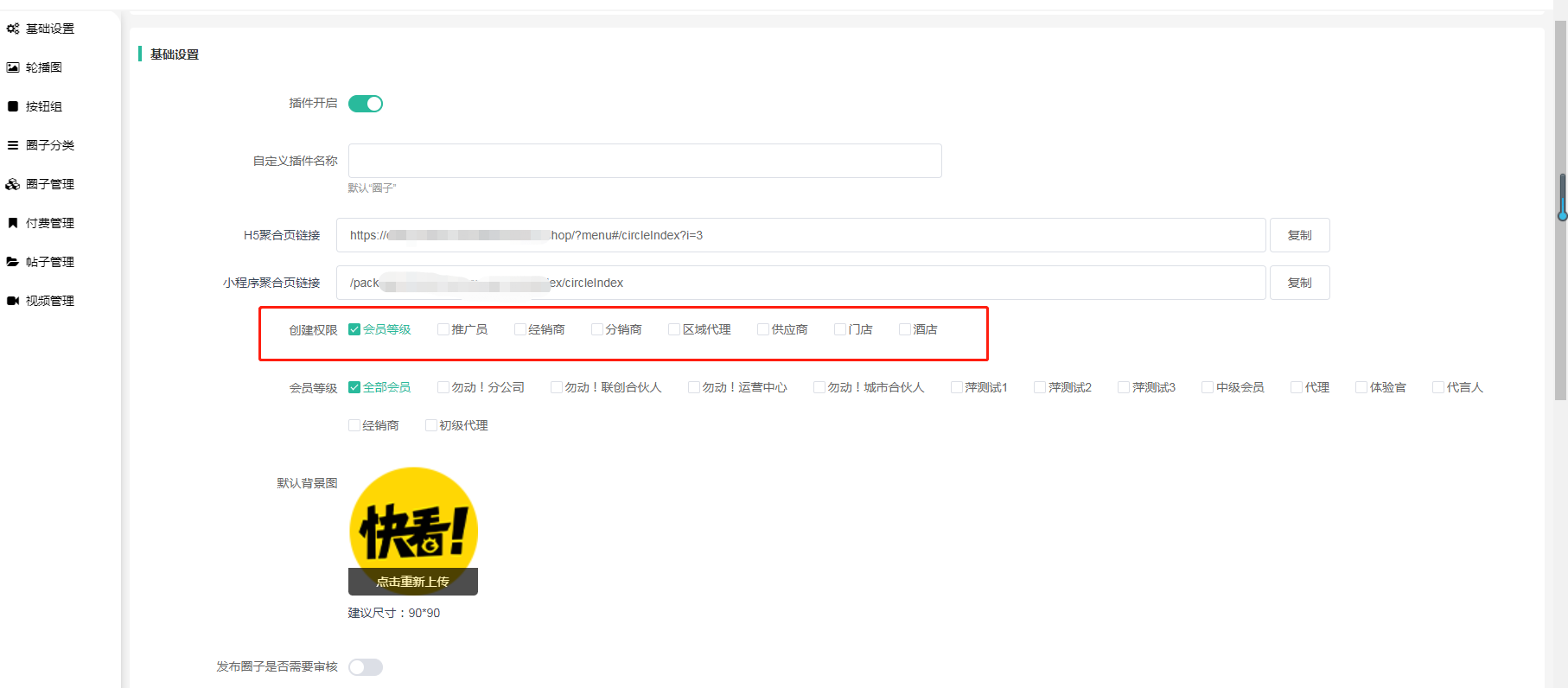Click the gears icon beside 基础设置

[13, 29]
